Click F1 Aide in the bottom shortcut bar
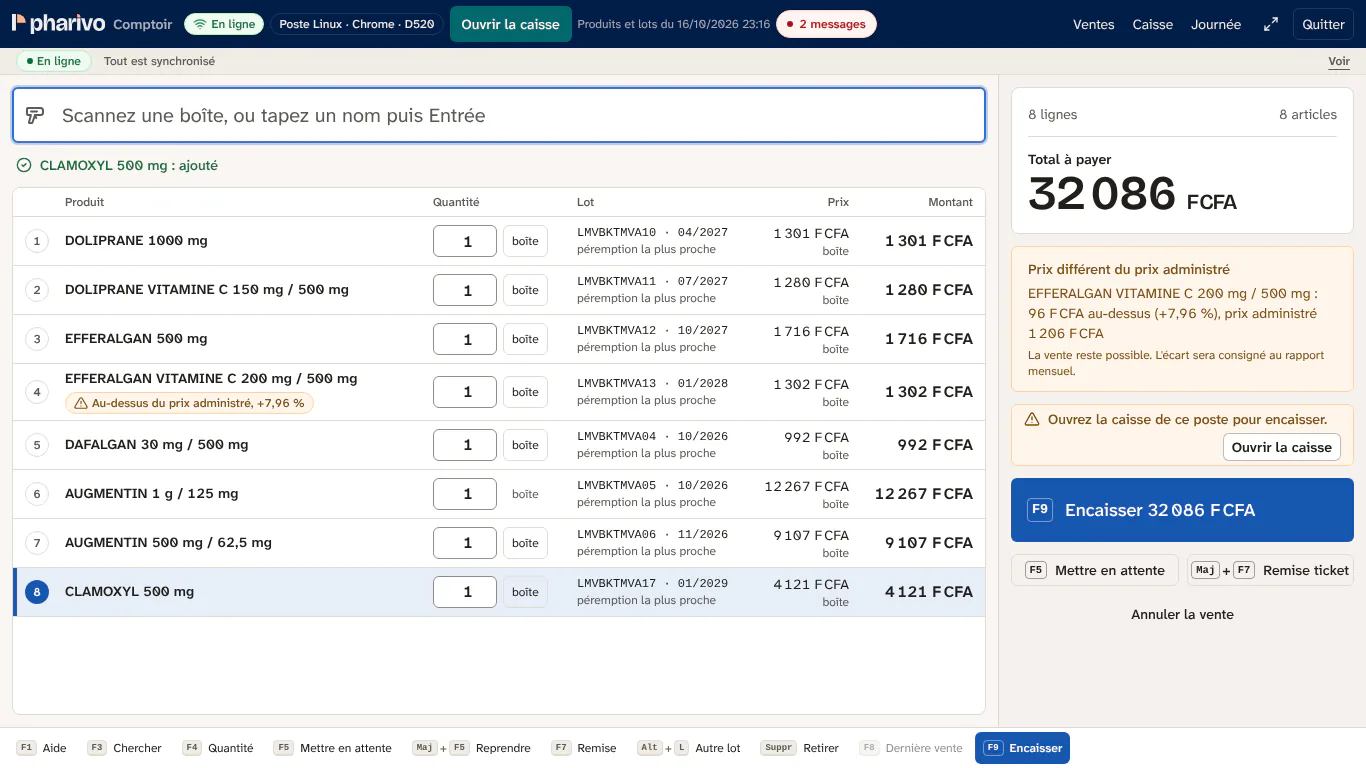 (42, 748)
